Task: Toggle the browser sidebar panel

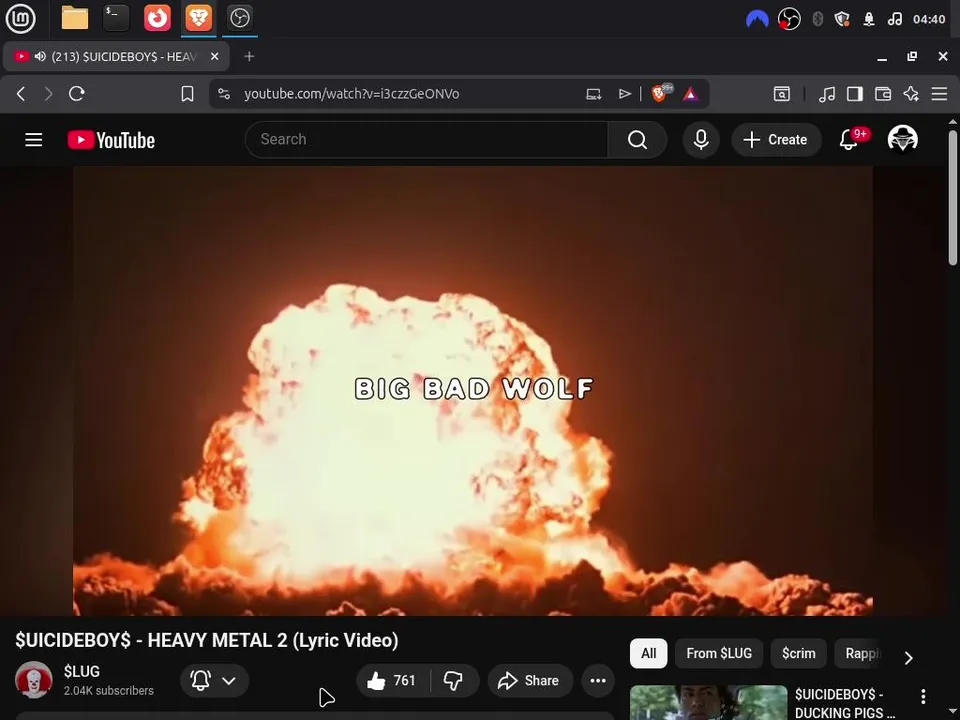Action: [855, 94]
